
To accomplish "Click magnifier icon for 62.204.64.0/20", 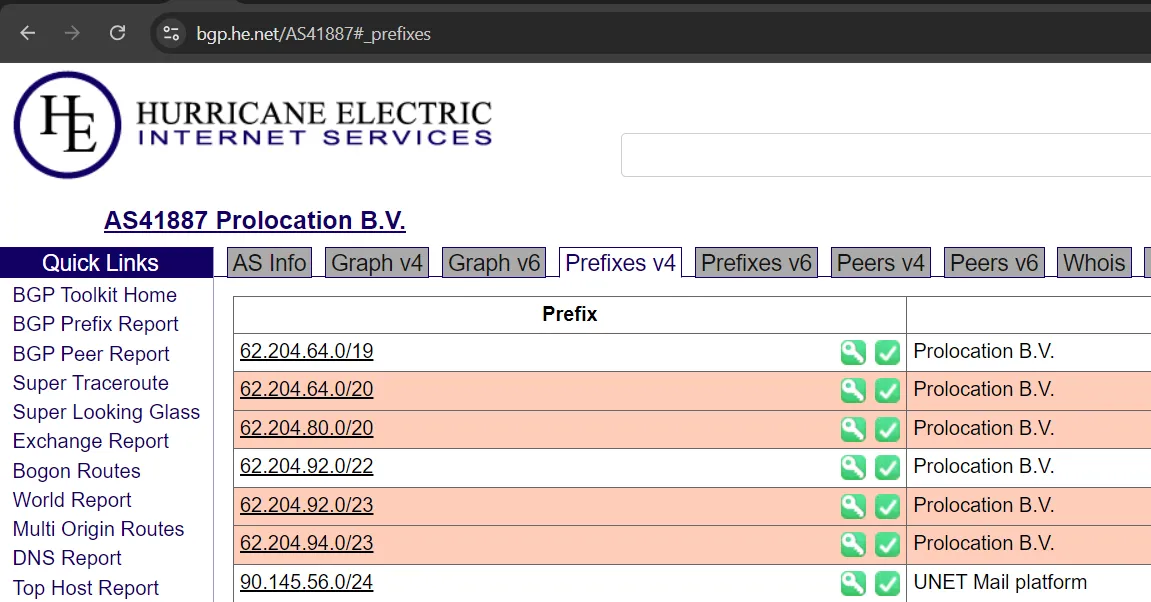I will (853, 390).
